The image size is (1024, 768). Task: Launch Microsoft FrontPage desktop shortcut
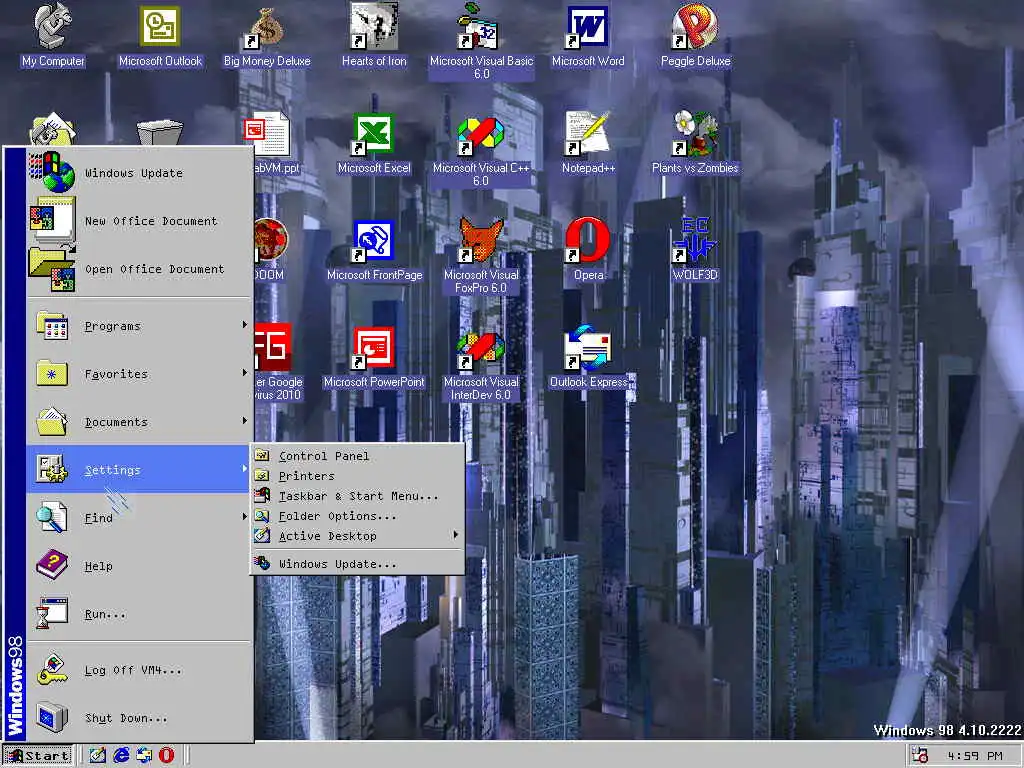[374, 251]
